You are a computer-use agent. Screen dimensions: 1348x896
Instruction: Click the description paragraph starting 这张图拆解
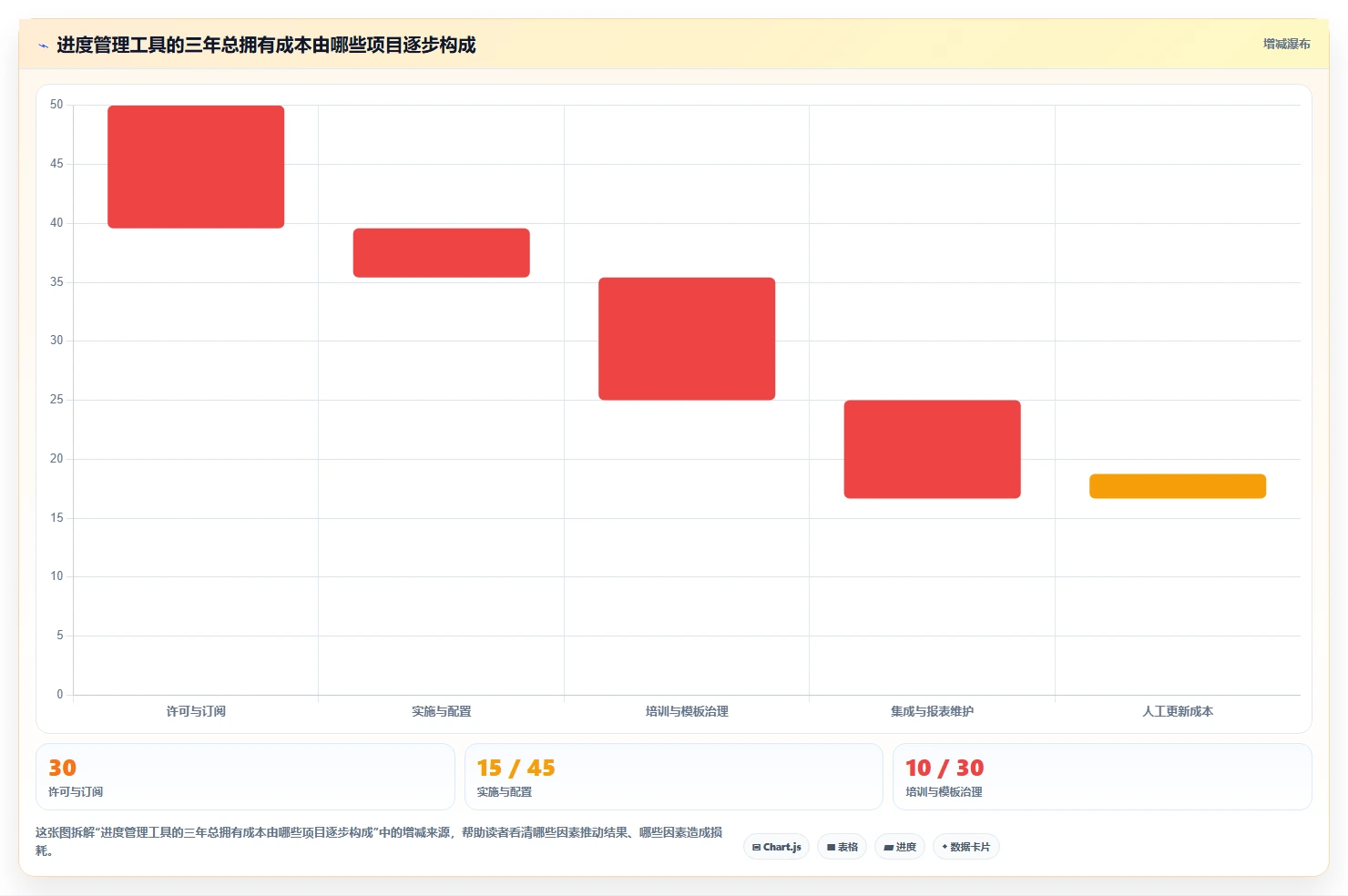pyautogui.click(x=379, y=841)
